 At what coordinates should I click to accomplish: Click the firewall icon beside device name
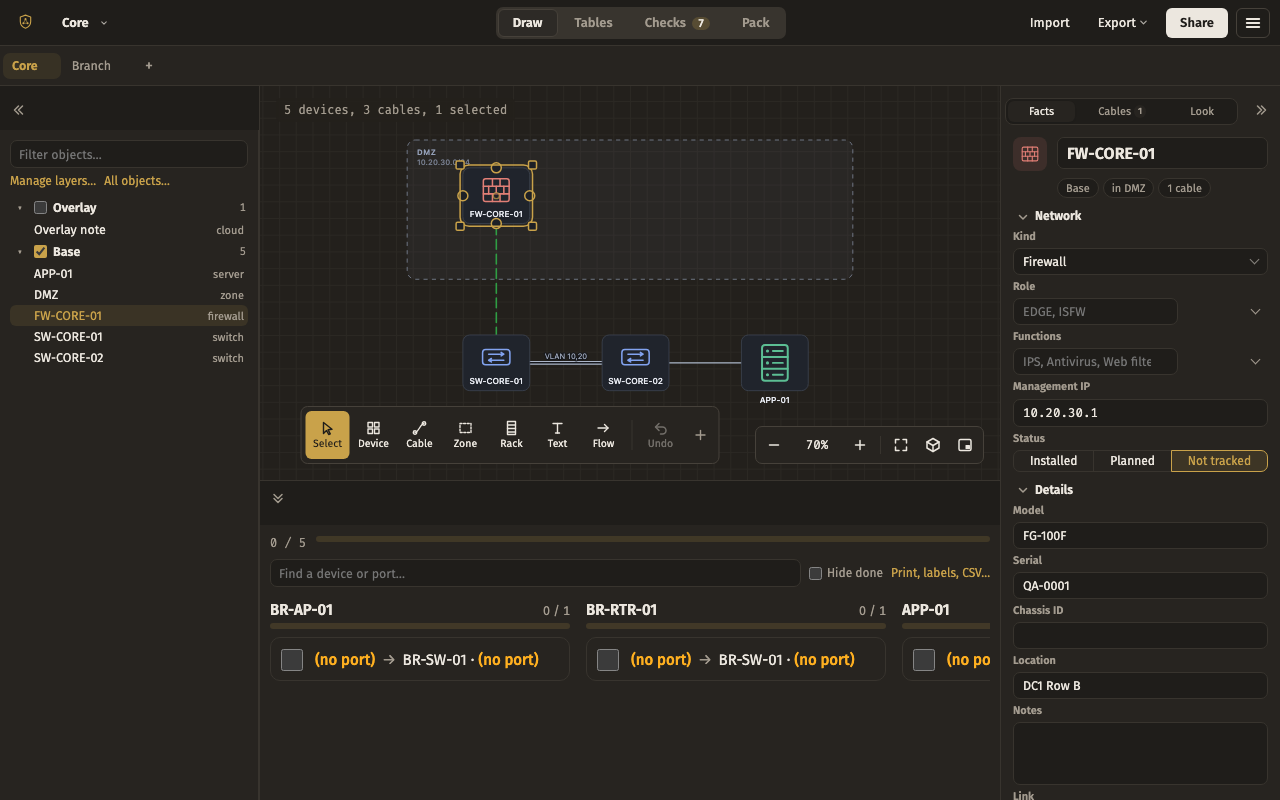(x=1030, y=154)
